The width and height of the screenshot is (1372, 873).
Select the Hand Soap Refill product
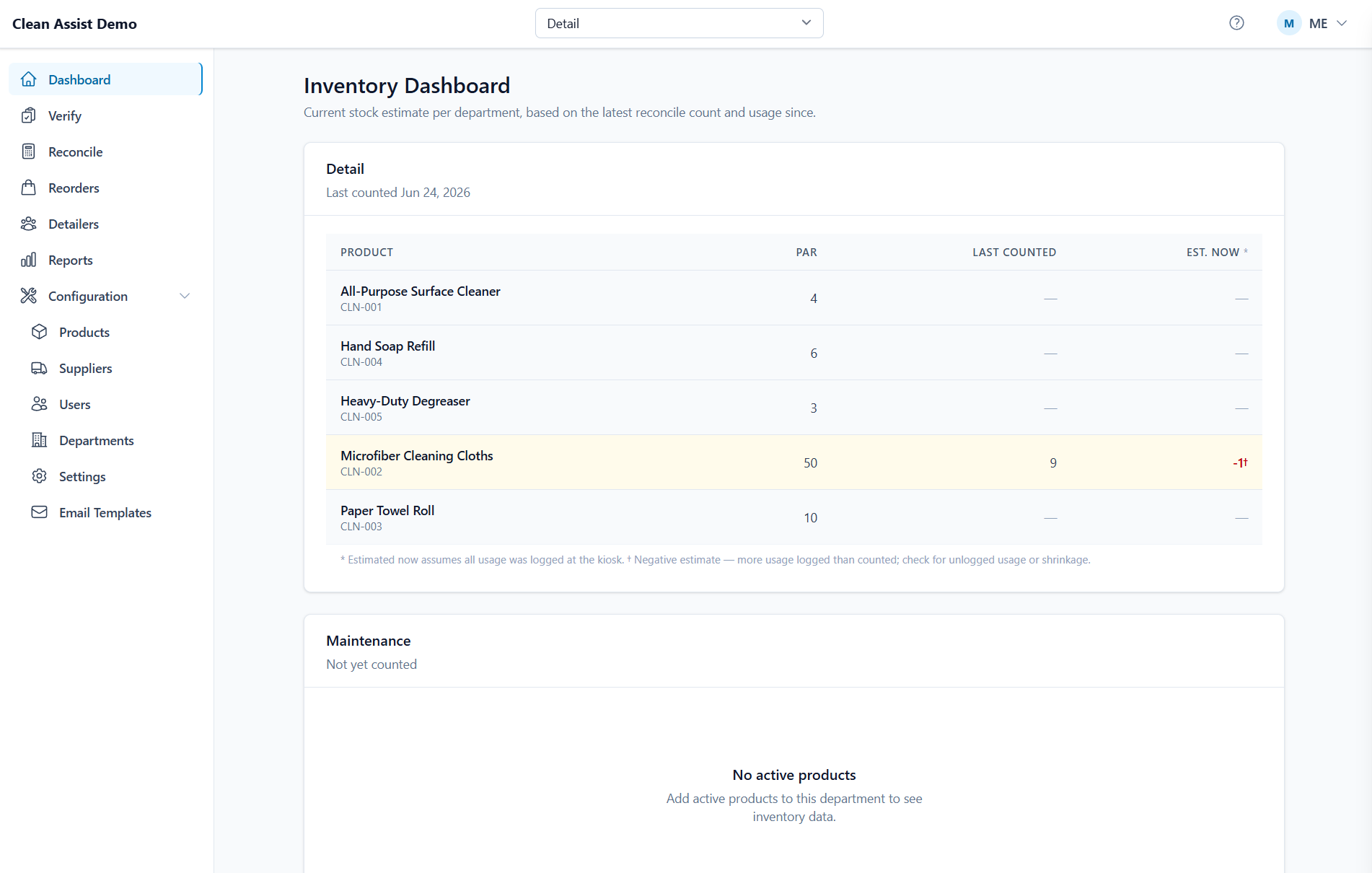[x=387, y=346]
